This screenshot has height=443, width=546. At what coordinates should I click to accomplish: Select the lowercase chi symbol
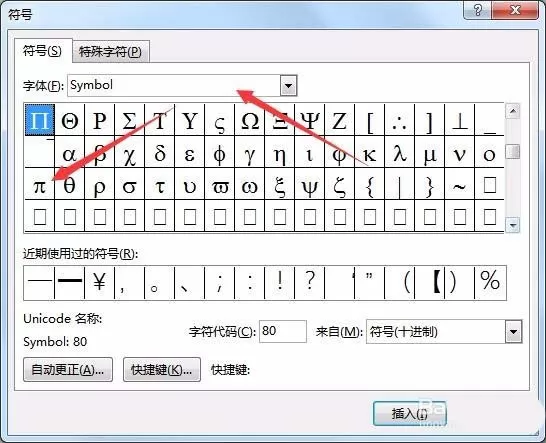130,152
